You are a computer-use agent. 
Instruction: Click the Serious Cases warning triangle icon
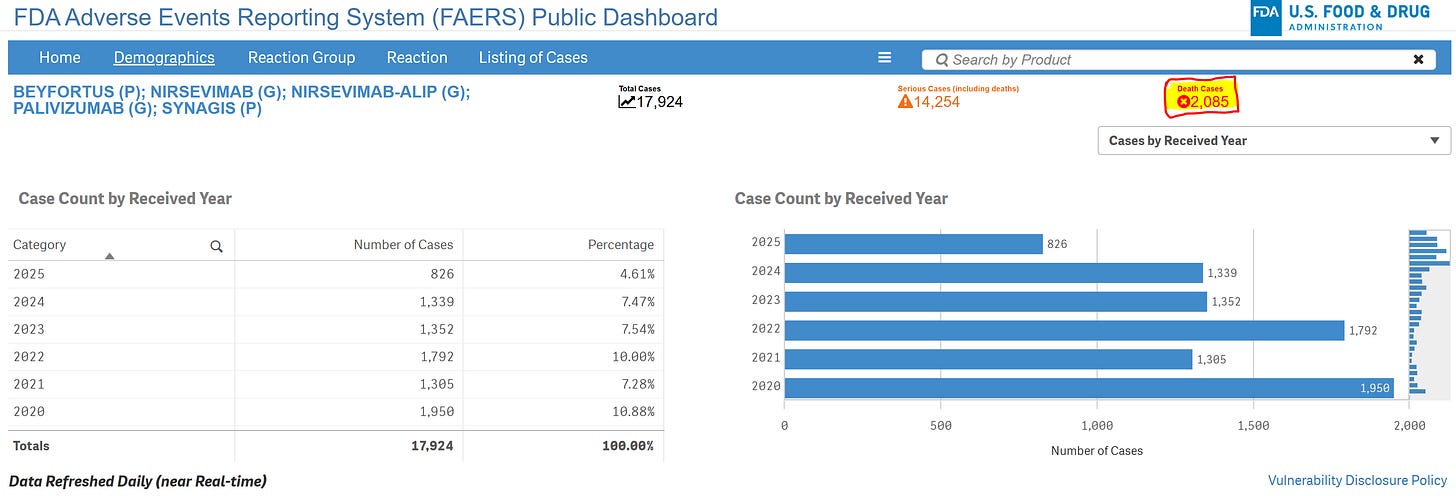pyautogui.click(x=905, y=101)
